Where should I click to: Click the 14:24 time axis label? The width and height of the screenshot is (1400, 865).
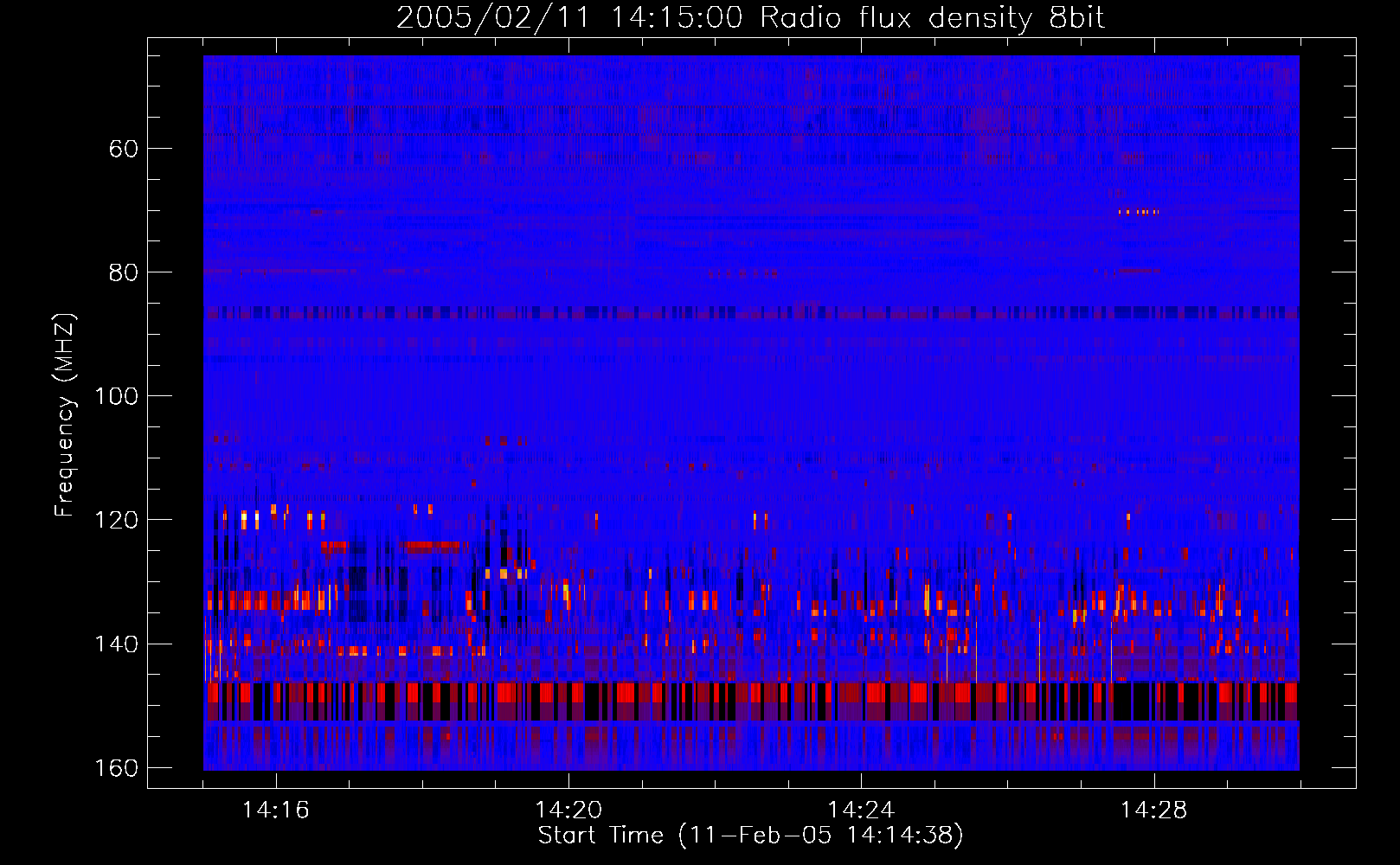(861, 811)
